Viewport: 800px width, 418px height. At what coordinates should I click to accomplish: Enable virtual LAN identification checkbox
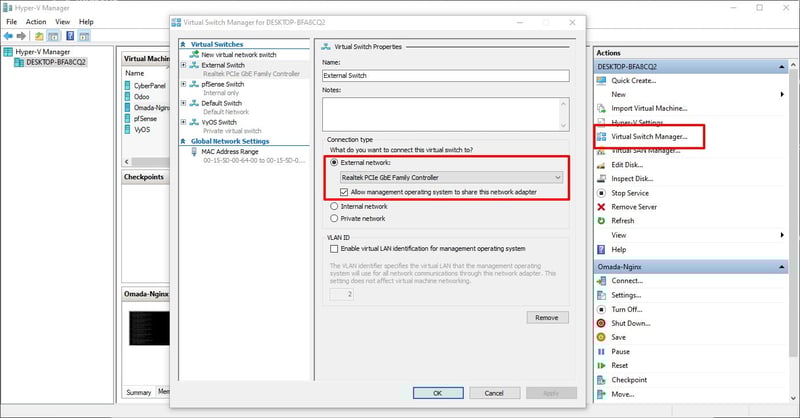click(334, 247)
